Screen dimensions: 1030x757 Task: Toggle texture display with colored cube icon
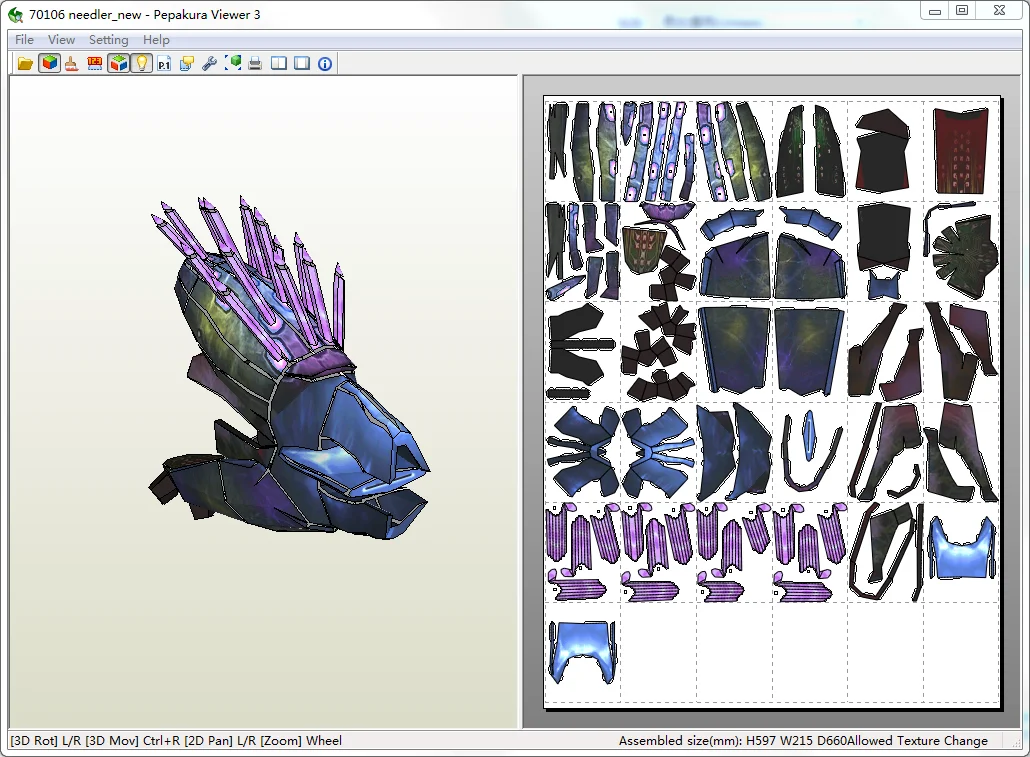click(49, 64)
